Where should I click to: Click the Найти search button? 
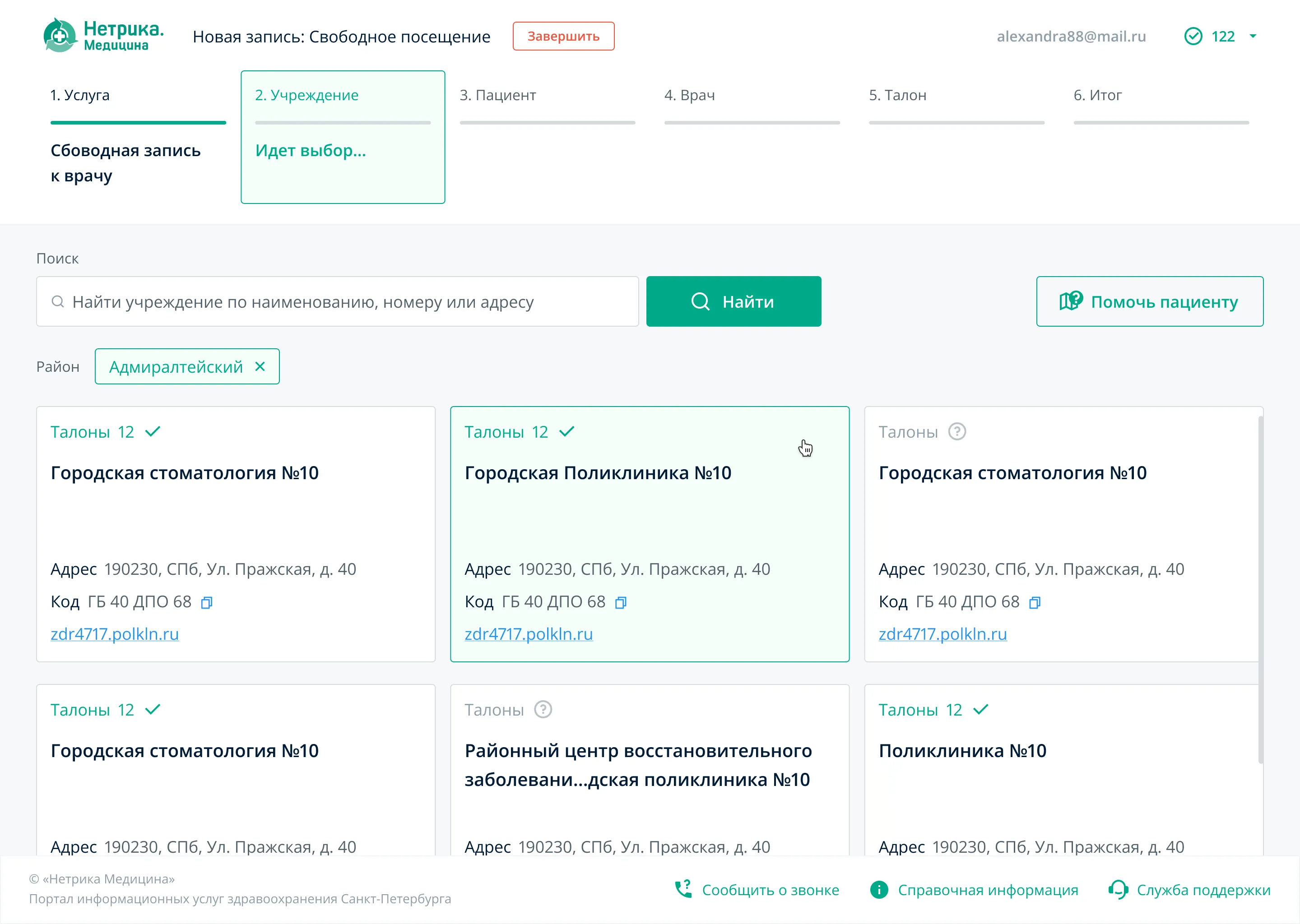(733, 301)
